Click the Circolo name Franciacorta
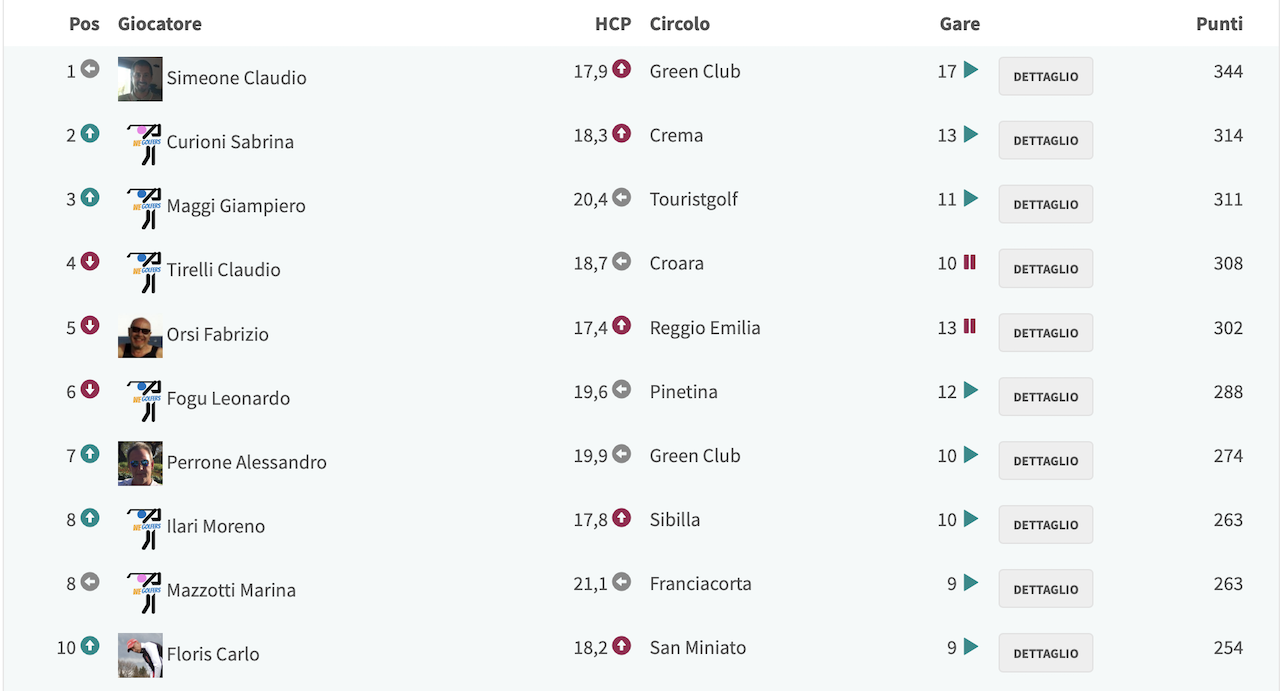 (x=700, y=583)
